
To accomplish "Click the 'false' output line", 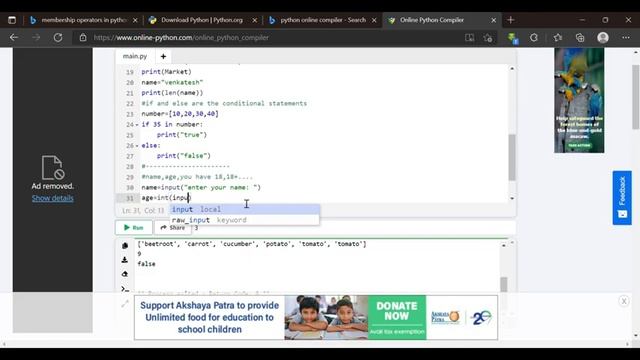I will pyautogui.click(x=147, y=264).
